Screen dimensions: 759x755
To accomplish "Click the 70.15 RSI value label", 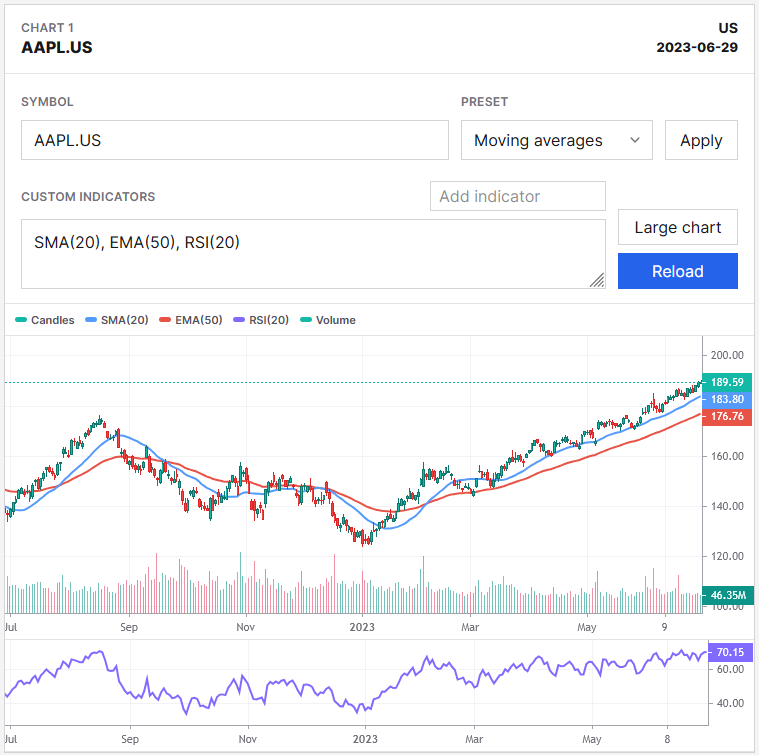I will click(730, 652).
